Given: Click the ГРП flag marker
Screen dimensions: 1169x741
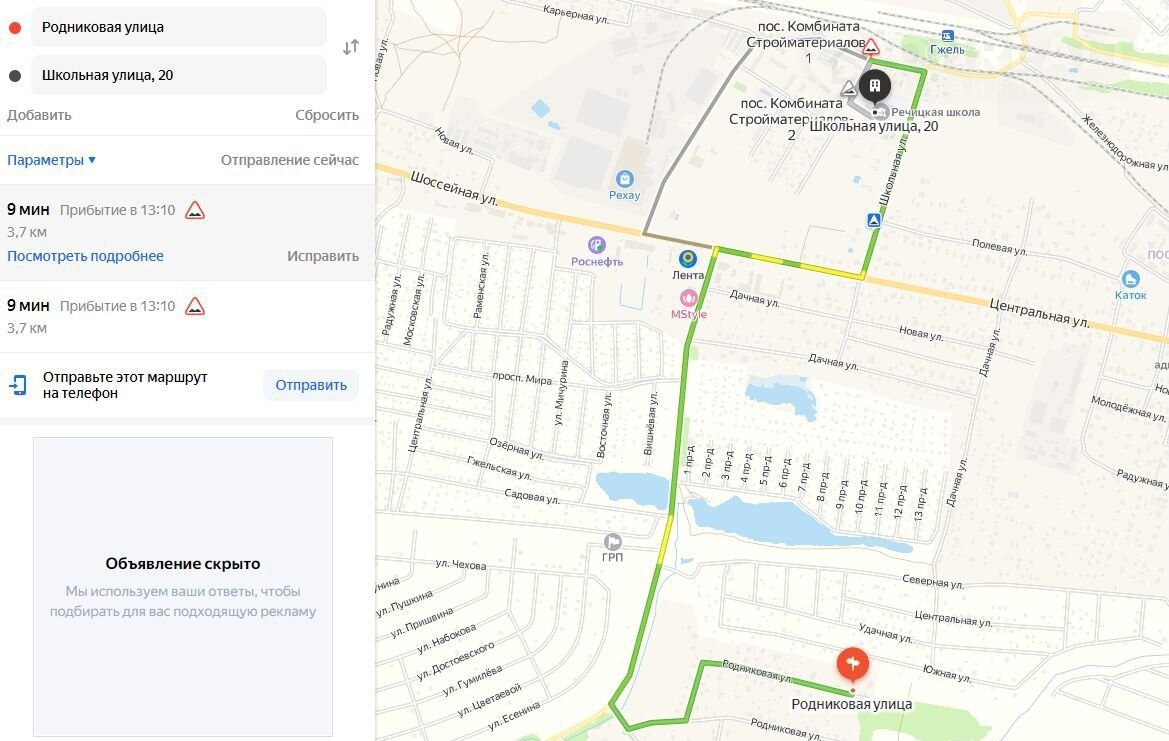Looking at the screenshot, I should 612,541.
